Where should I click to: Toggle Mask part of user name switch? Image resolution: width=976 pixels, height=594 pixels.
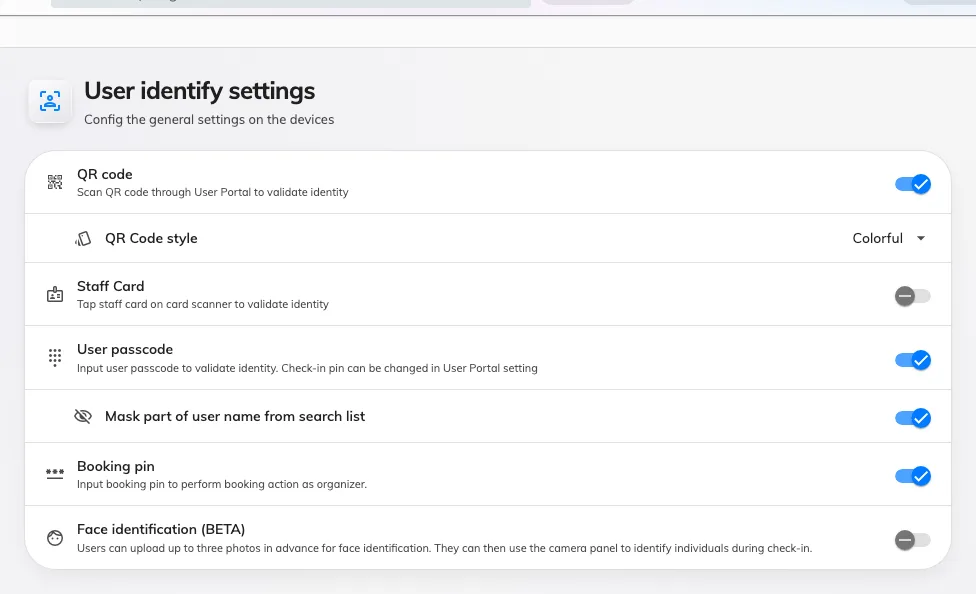[913, 418]
